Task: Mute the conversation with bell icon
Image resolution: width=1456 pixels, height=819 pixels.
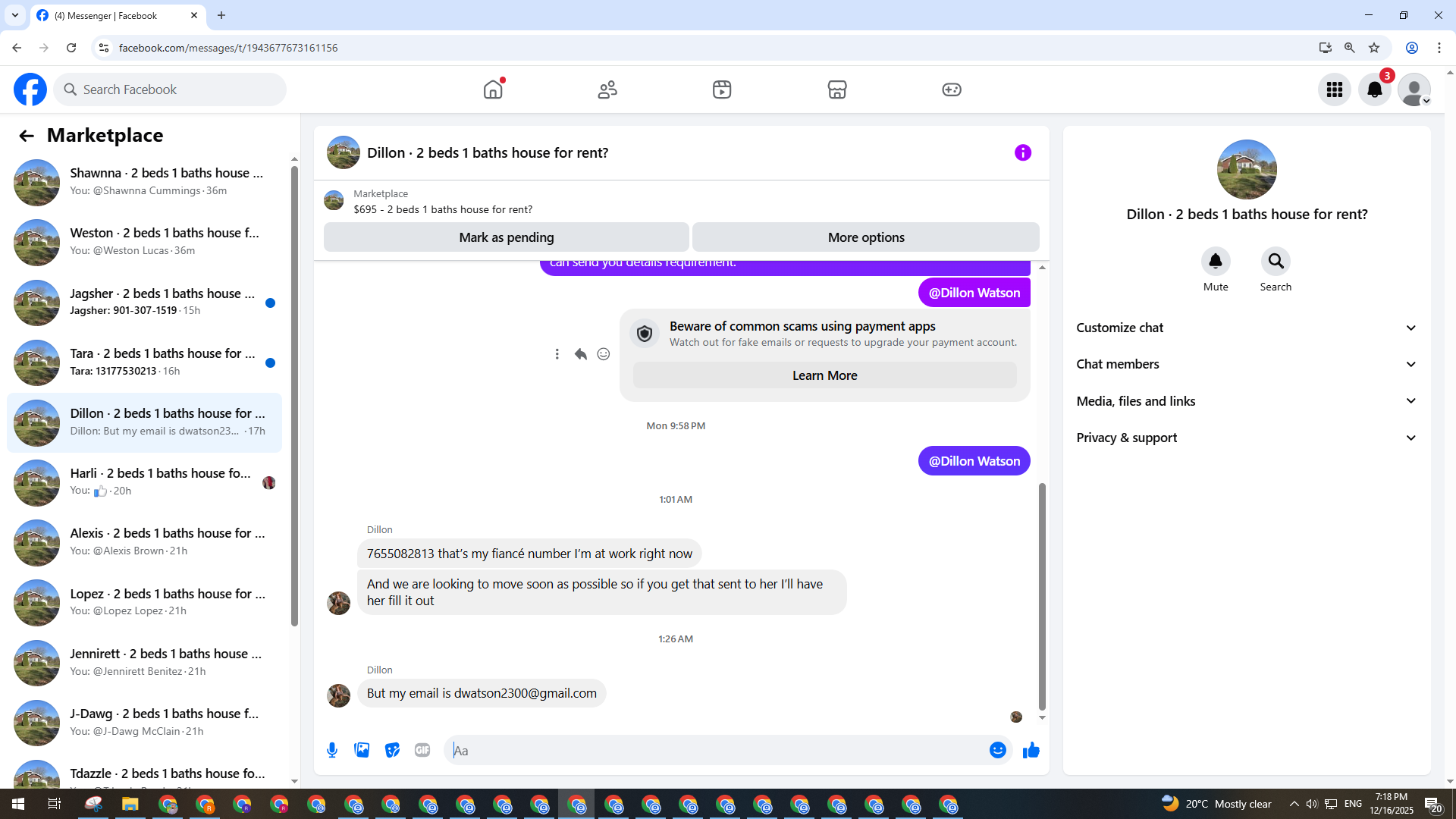Action: (x=1216, y=262)
